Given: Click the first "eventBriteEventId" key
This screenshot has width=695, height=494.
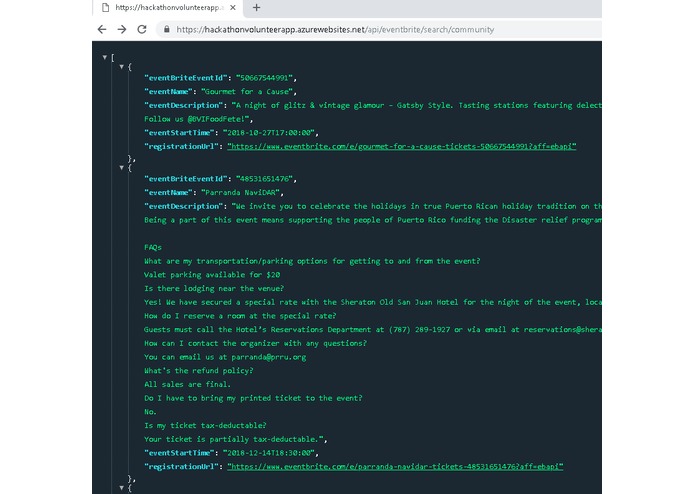Looking at the screenshot, I should click(185, 78).
